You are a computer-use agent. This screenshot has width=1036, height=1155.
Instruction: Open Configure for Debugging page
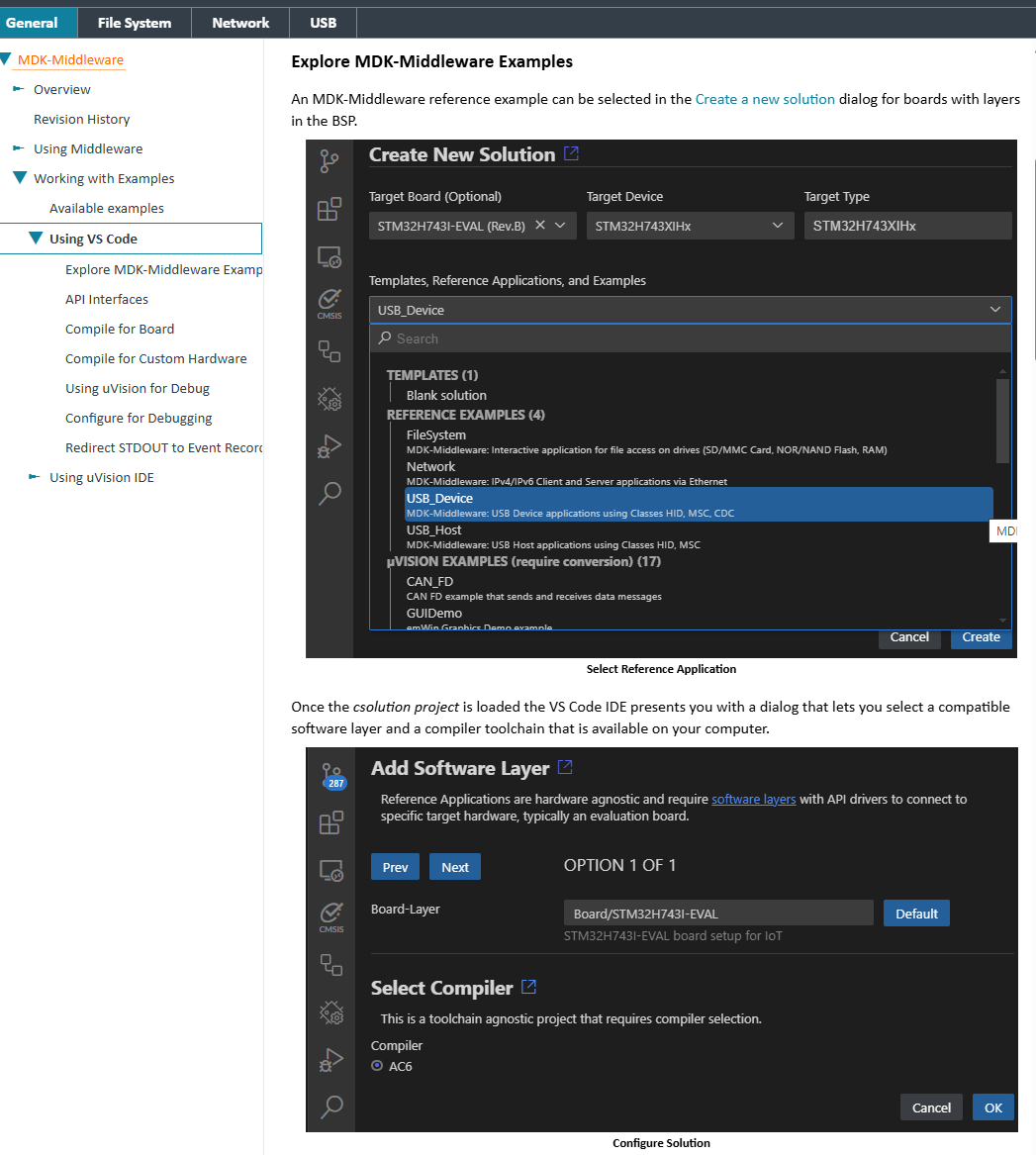139,418
